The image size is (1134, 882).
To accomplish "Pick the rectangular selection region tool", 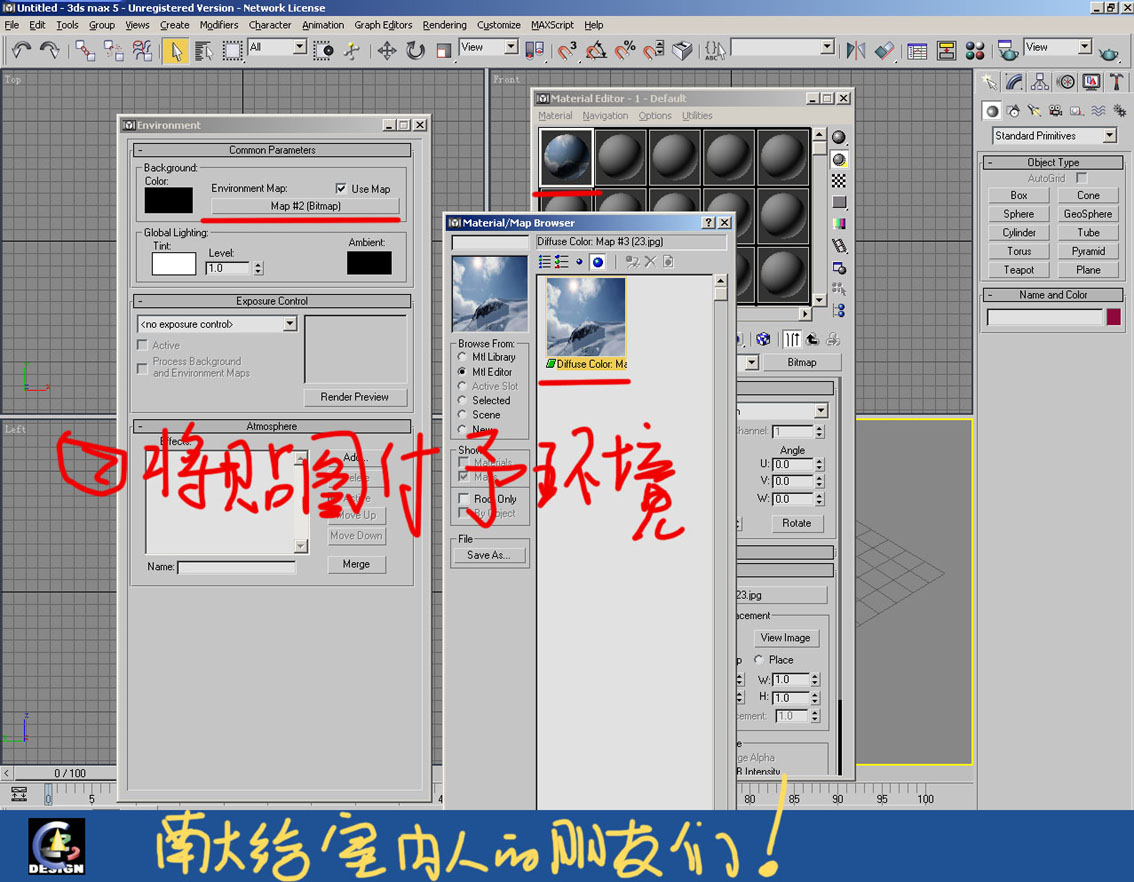I will coord(232,51).
